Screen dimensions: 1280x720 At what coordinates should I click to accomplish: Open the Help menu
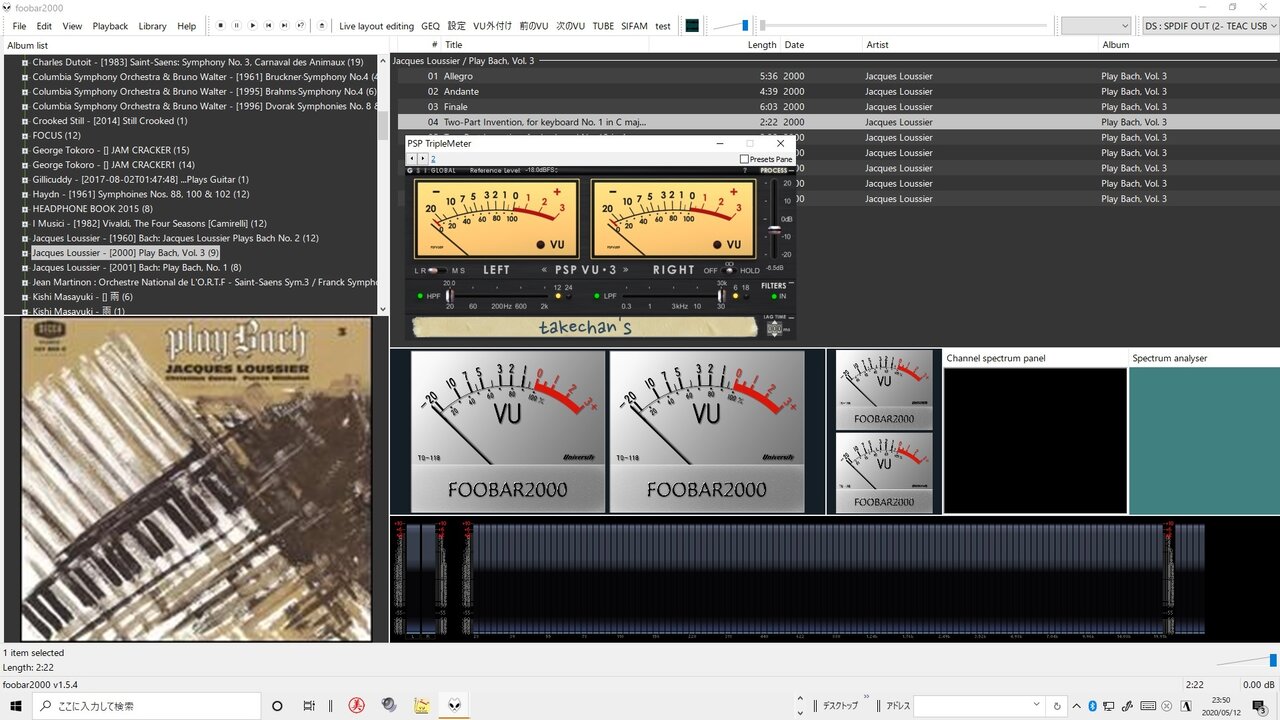coord(187,26)
